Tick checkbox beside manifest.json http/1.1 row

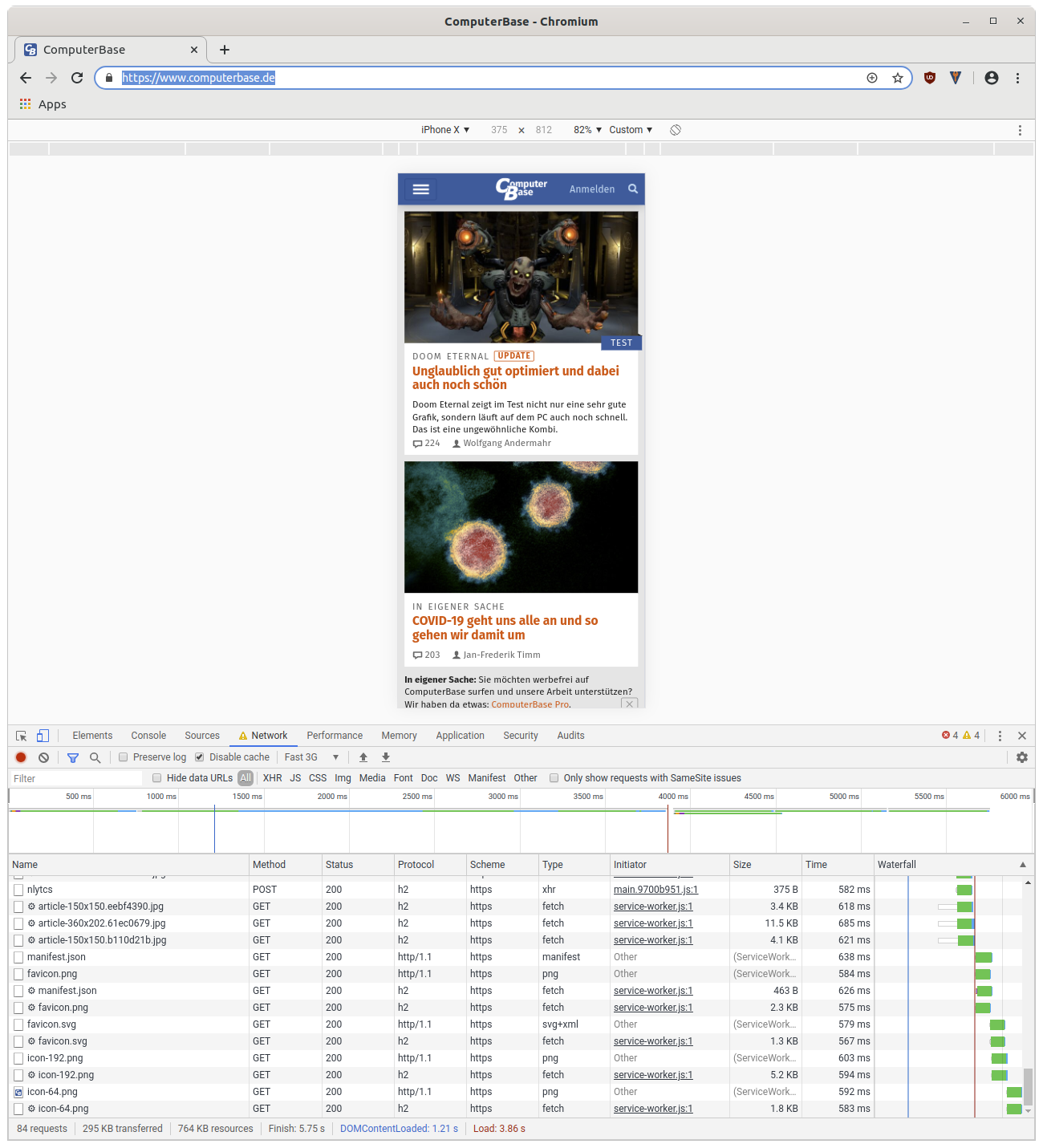(18, 957)
